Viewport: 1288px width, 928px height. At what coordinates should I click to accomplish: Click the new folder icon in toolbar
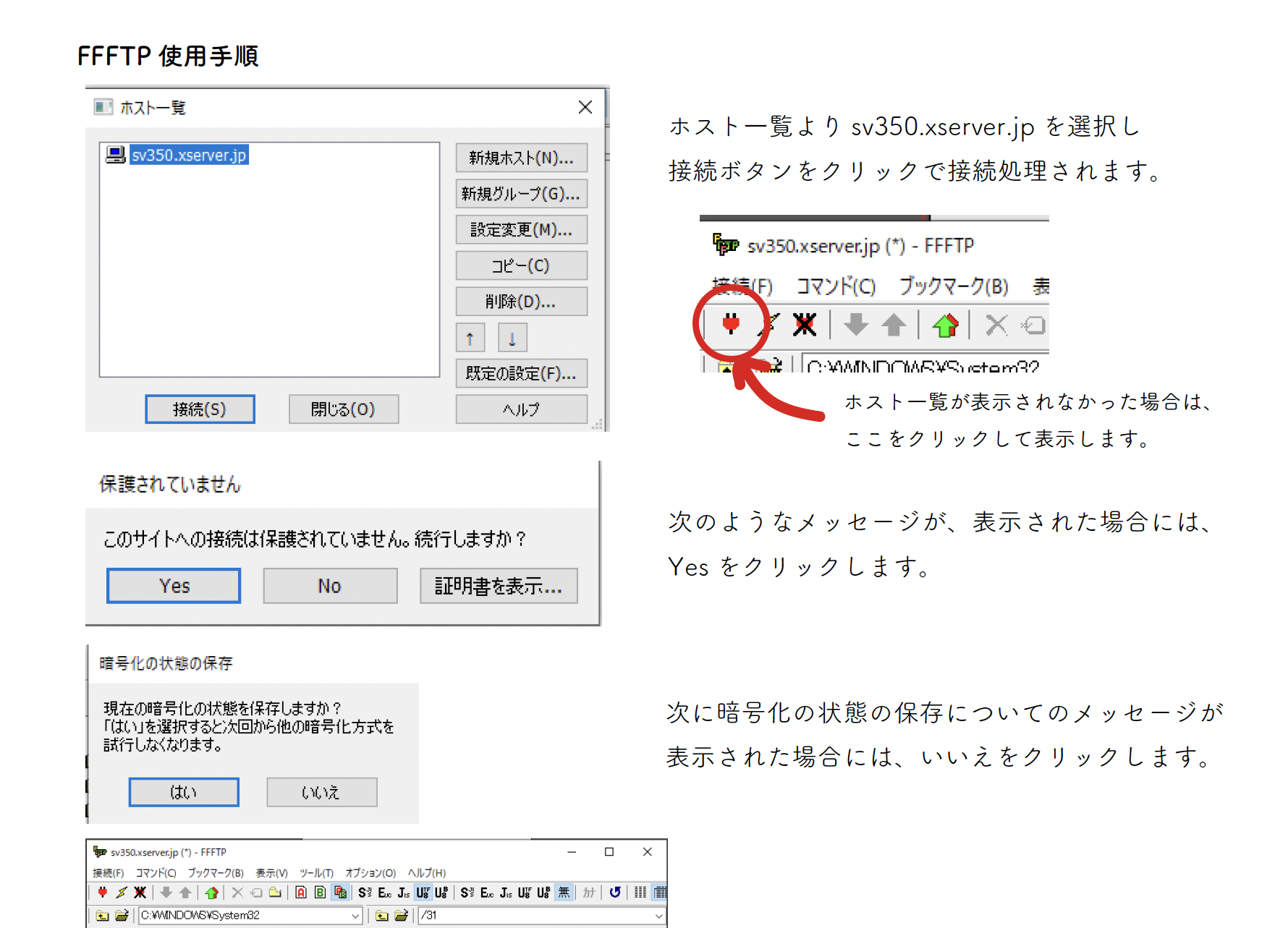coord(275,893)
